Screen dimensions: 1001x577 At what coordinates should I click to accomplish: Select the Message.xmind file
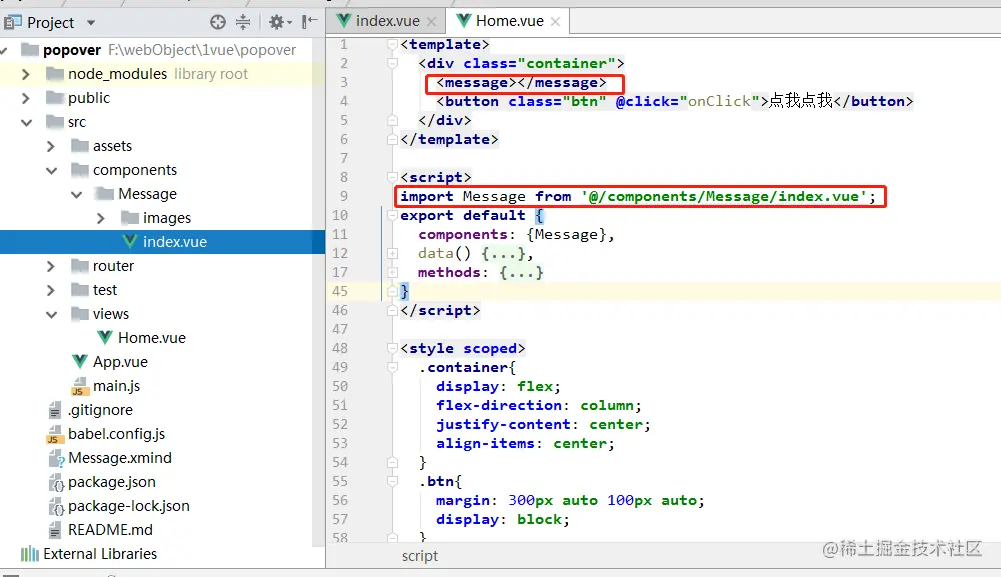[119, 458]
